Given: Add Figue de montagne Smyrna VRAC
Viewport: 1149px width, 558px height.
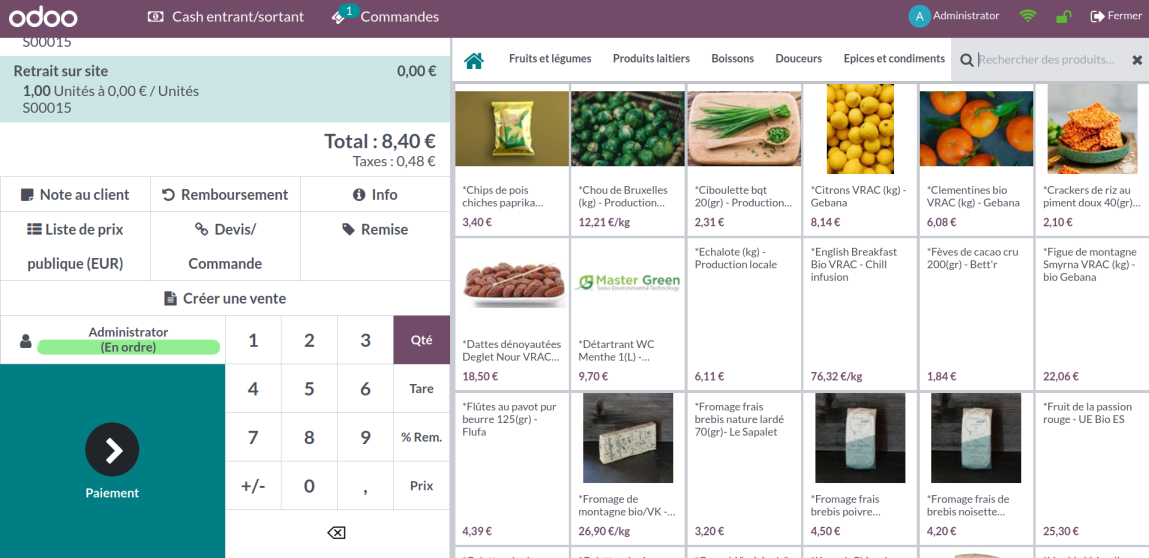Looking at the screenshot, I should [1093, 314].
